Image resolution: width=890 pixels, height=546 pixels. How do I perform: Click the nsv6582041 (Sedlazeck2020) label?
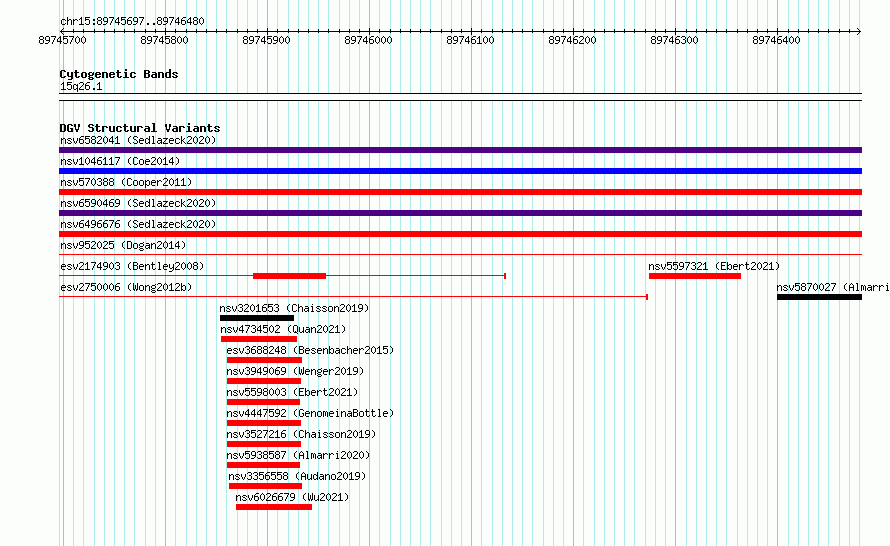[138, 140]
